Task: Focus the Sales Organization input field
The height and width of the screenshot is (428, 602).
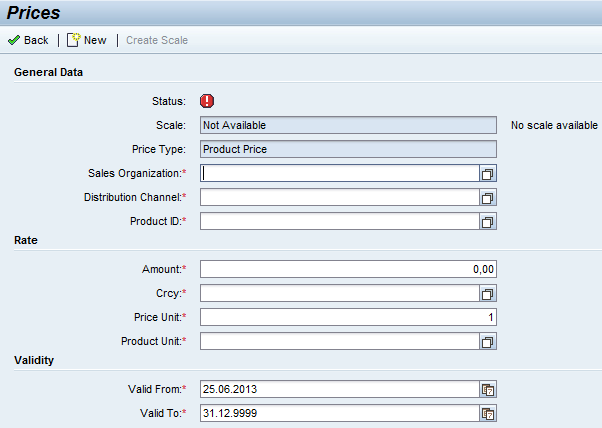Action: click(x=339, y=173)
